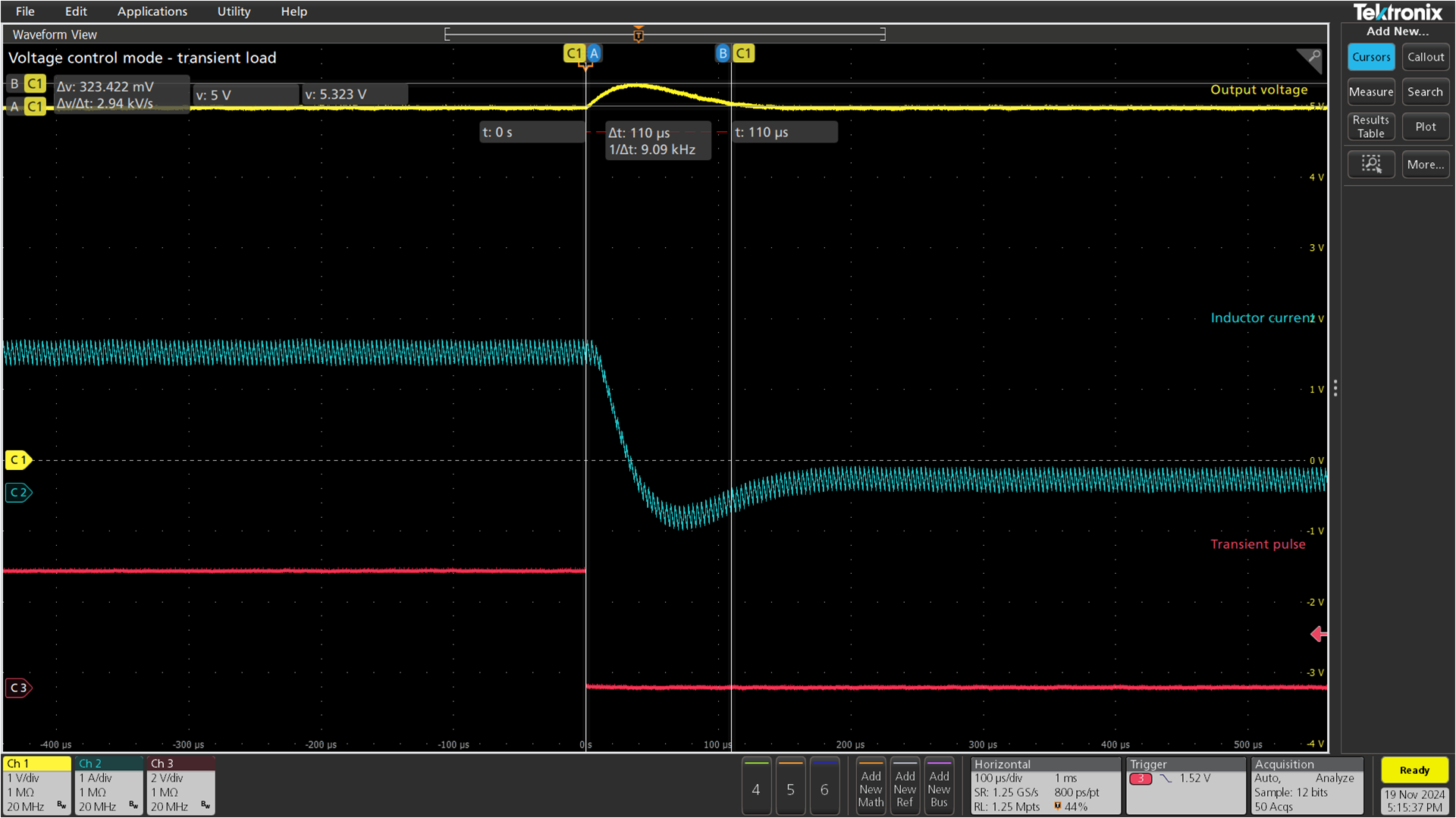Click the Measure button
Viewport: 1456px width, 818px height.
[1371, 92]
